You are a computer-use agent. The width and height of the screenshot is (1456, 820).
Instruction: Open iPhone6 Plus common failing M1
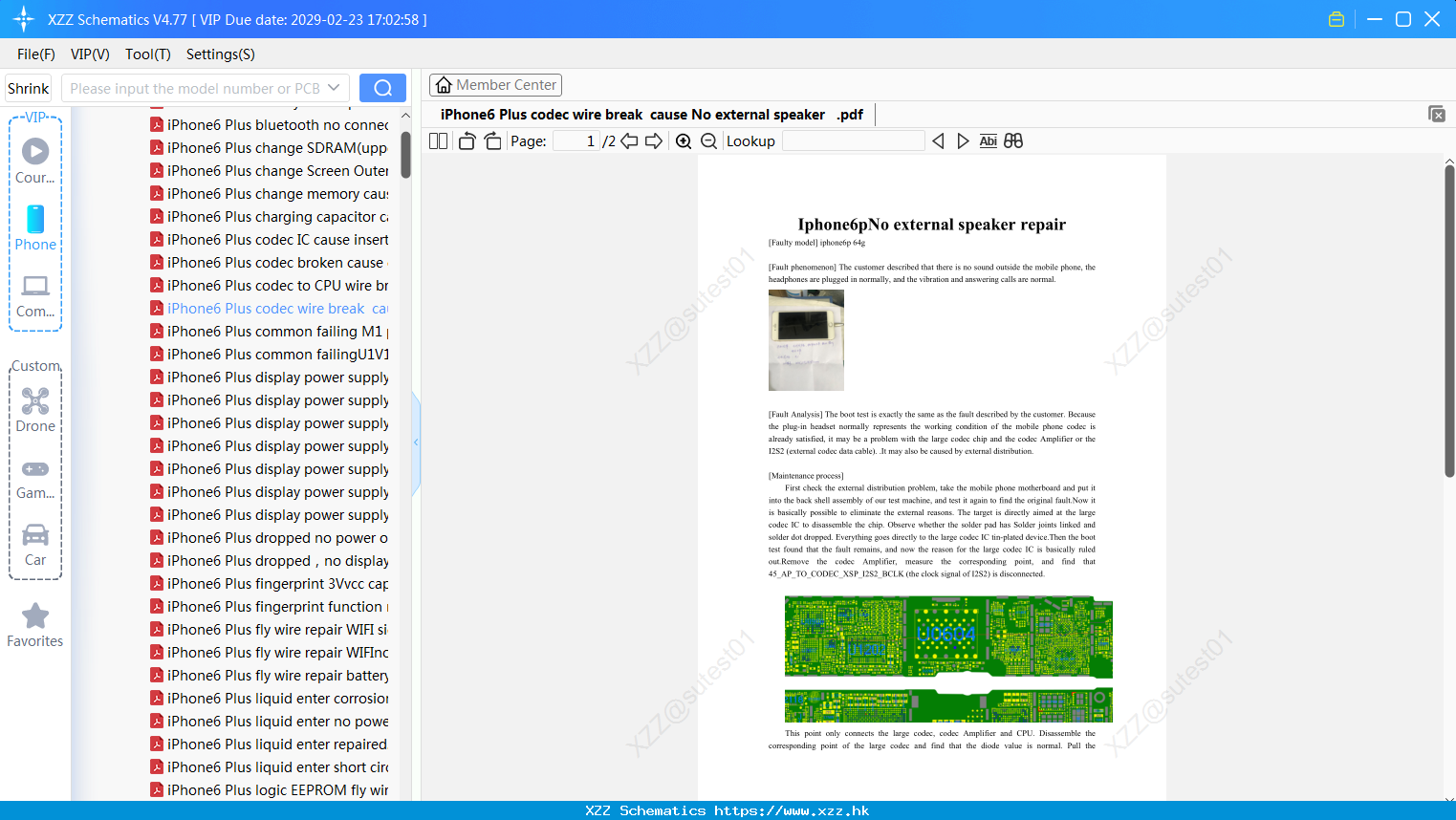270,332
